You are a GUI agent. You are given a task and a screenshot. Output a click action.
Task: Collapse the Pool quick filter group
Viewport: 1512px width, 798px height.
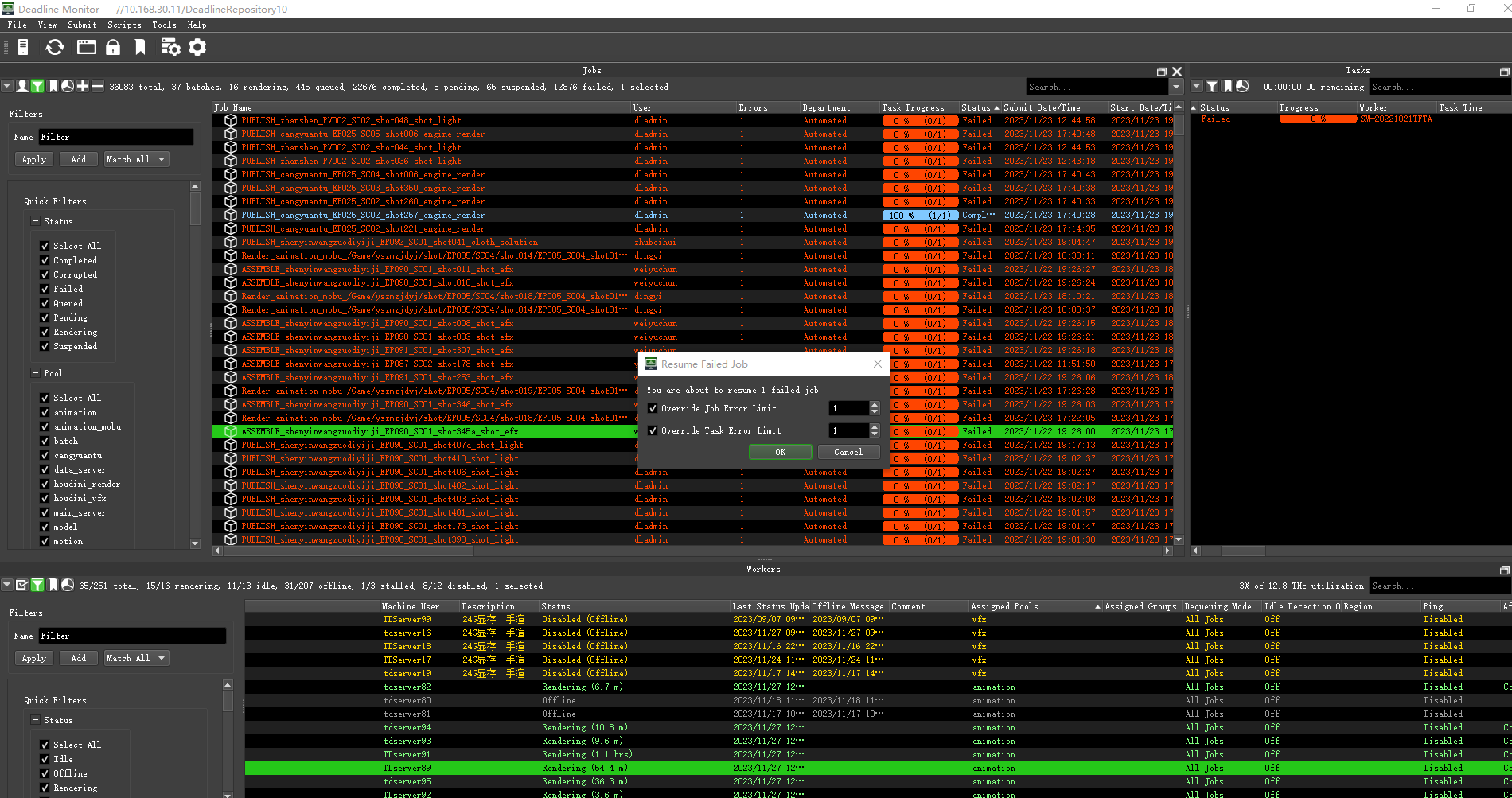point(35,373)
